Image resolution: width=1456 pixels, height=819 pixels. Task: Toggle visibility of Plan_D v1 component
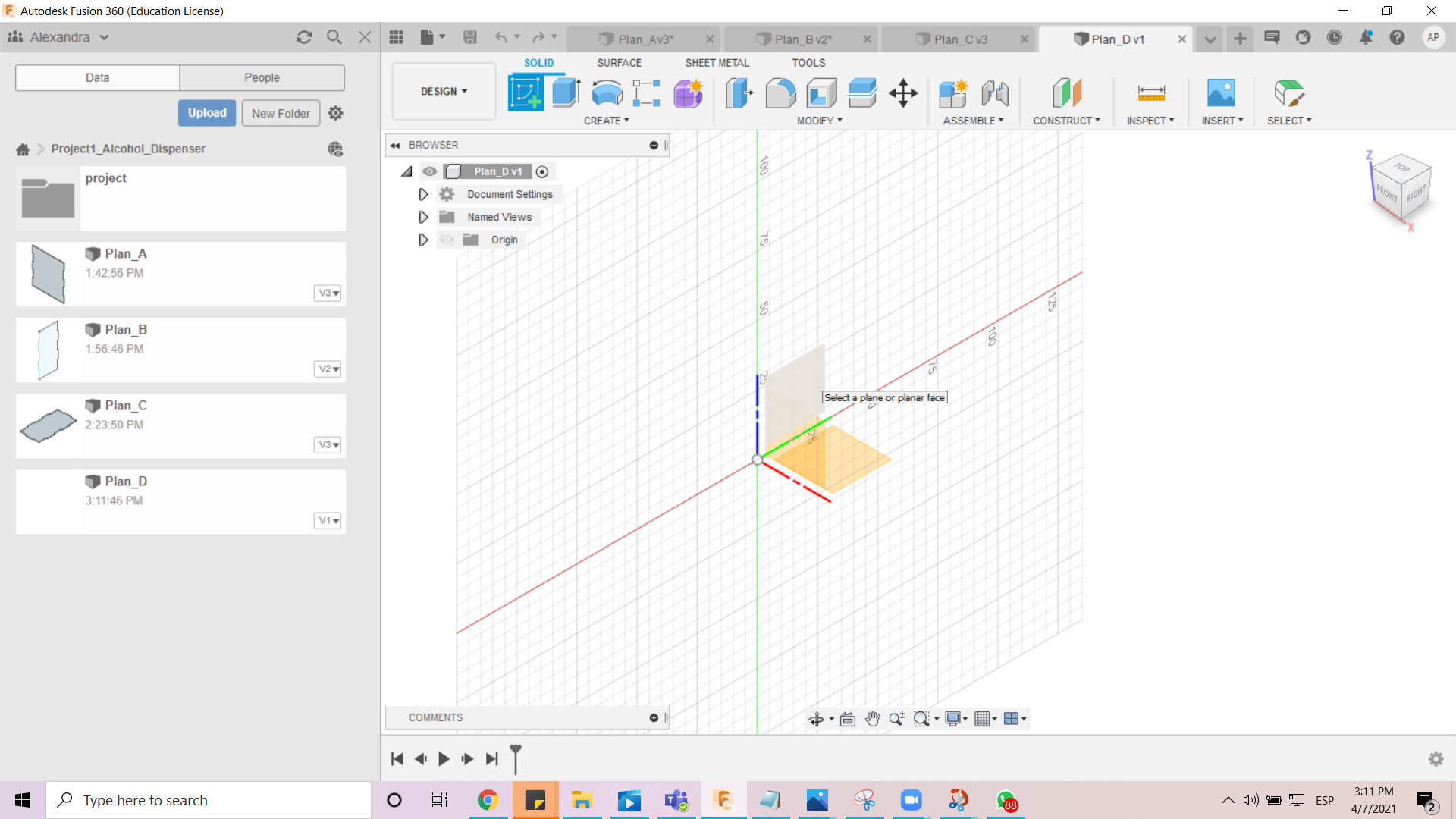coord(429,171)
